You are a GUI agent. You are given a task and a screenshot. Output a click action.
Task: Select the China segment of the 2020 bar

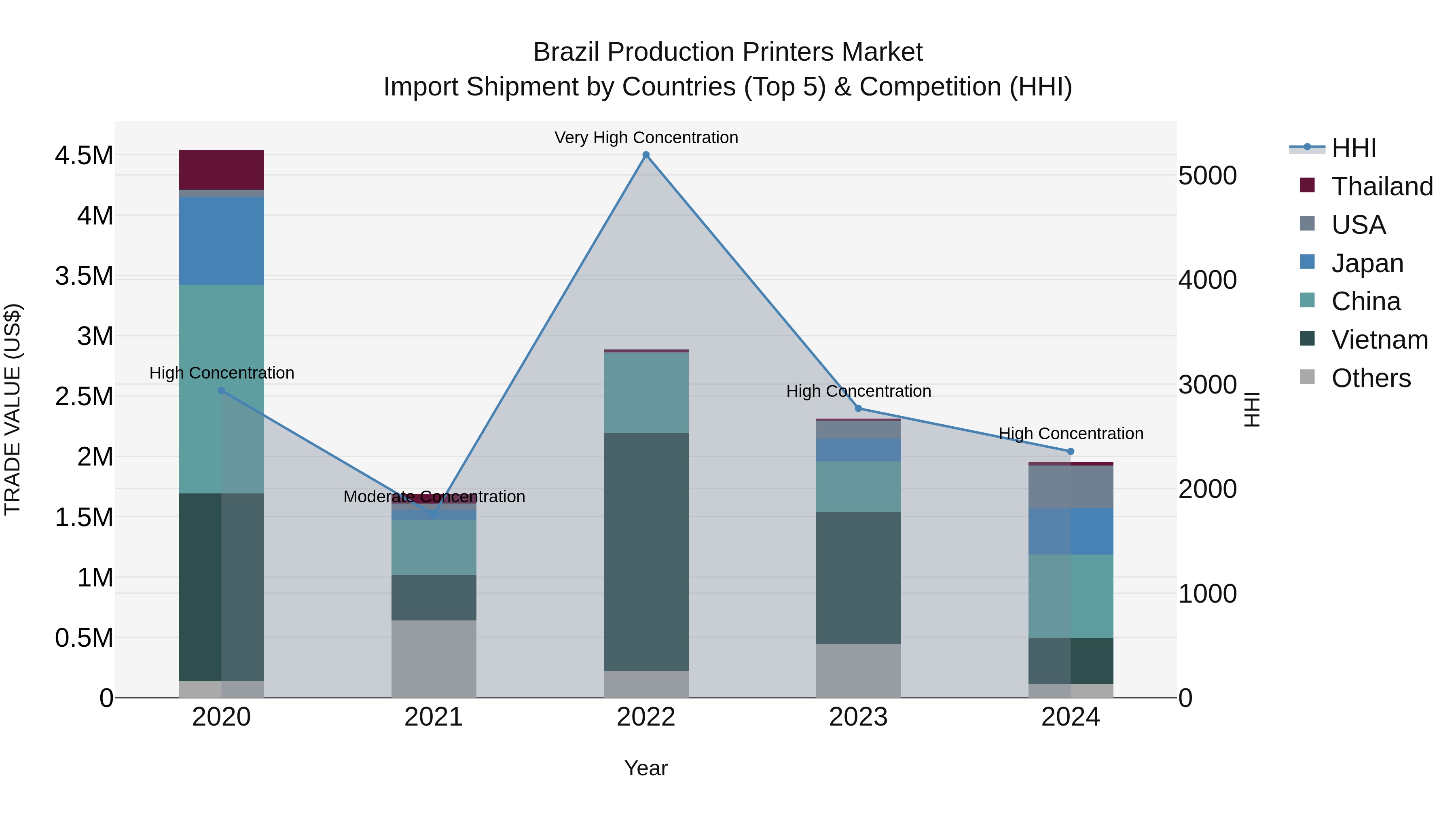pyautogui.click(x=222, y=389)
